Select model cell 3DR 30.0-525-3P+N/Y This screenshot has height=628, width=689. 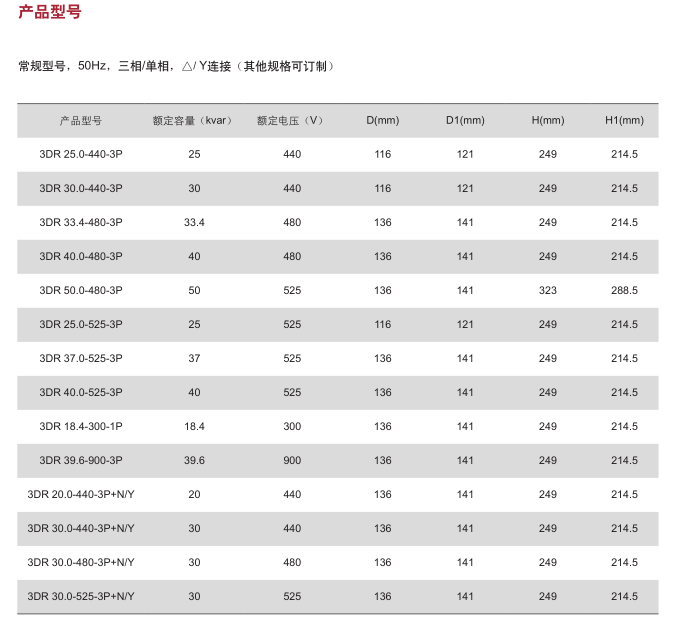81,596
